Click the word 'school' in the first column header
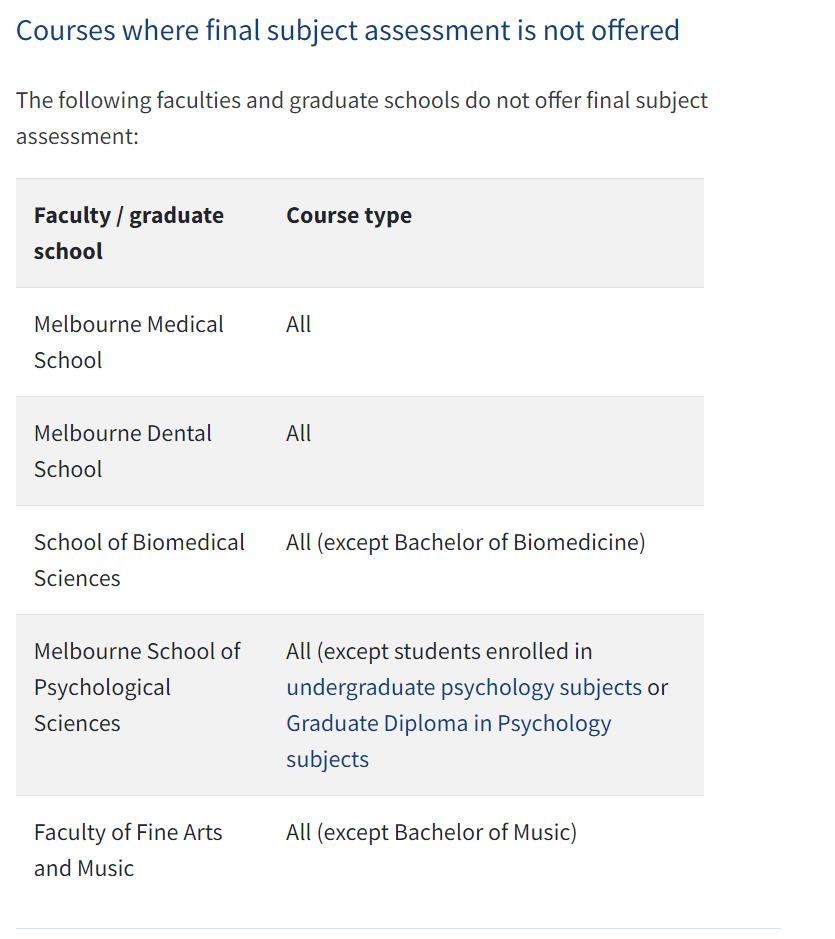The height and width of the screenshot is (939, 835). pos(68,252)
